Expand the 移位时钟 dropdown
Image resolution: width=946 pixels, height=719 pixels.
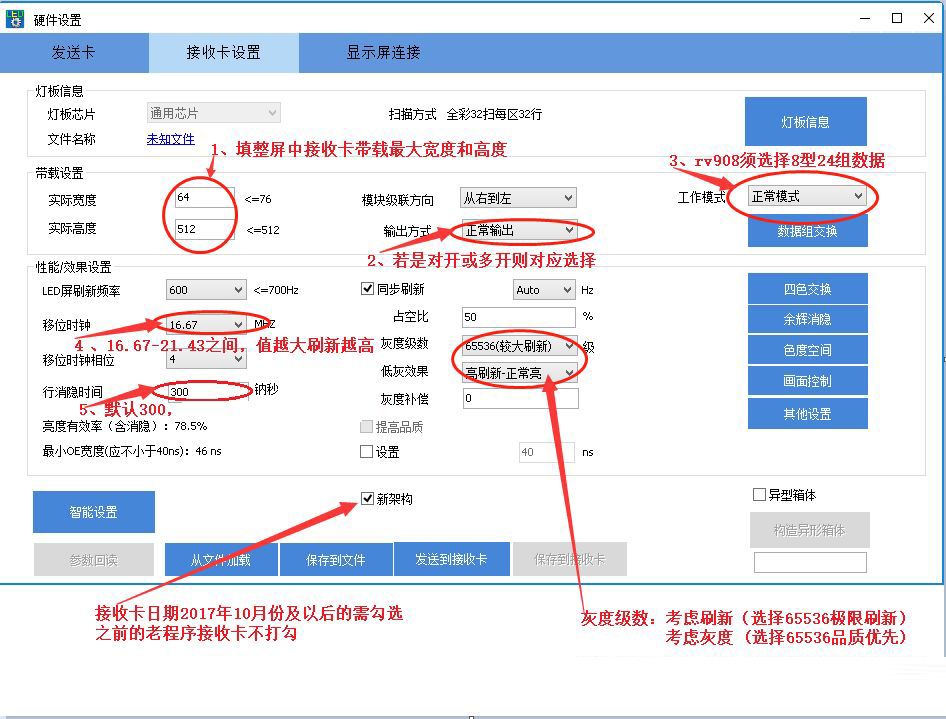(x=206, y=325)
